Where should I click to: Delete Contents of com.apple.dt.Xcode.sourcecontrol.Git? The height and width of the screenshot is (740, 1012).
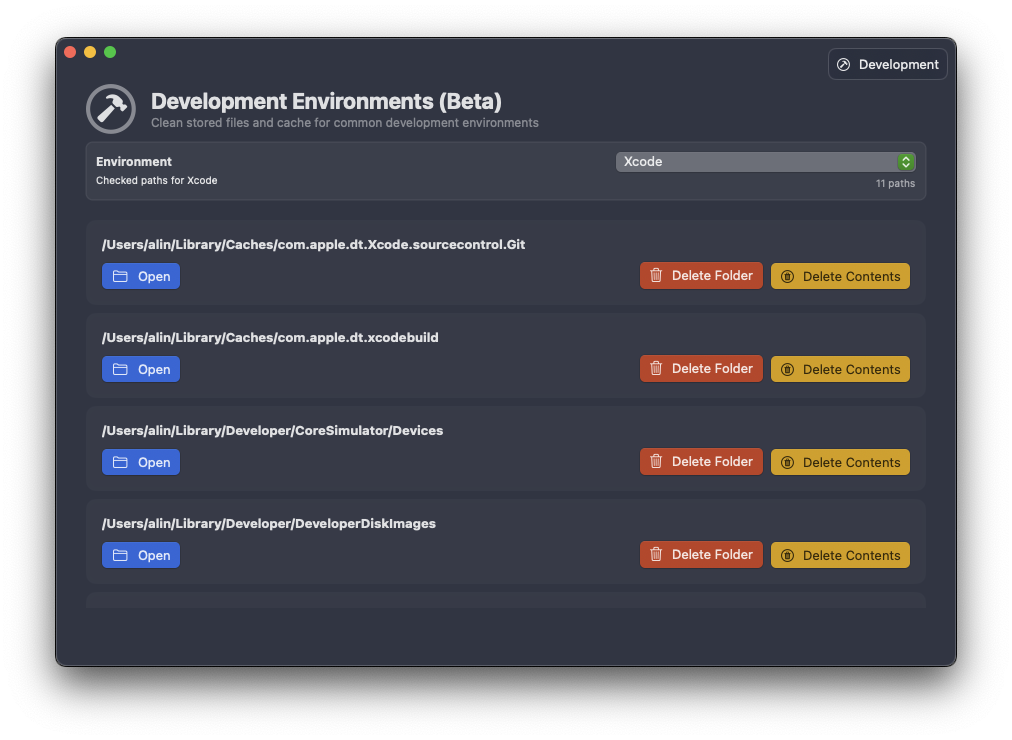click(840, 276)
